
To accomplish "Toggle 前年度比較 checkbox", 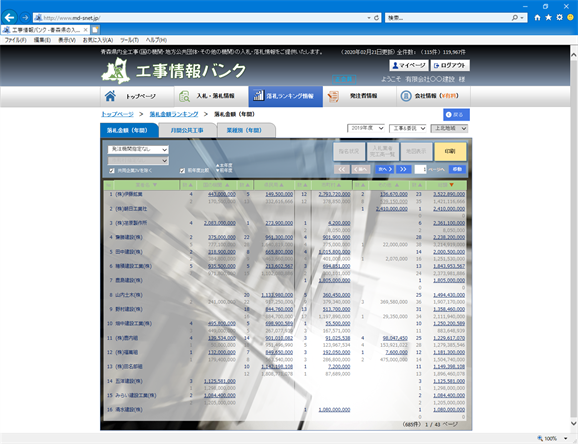I will point(182,170).
